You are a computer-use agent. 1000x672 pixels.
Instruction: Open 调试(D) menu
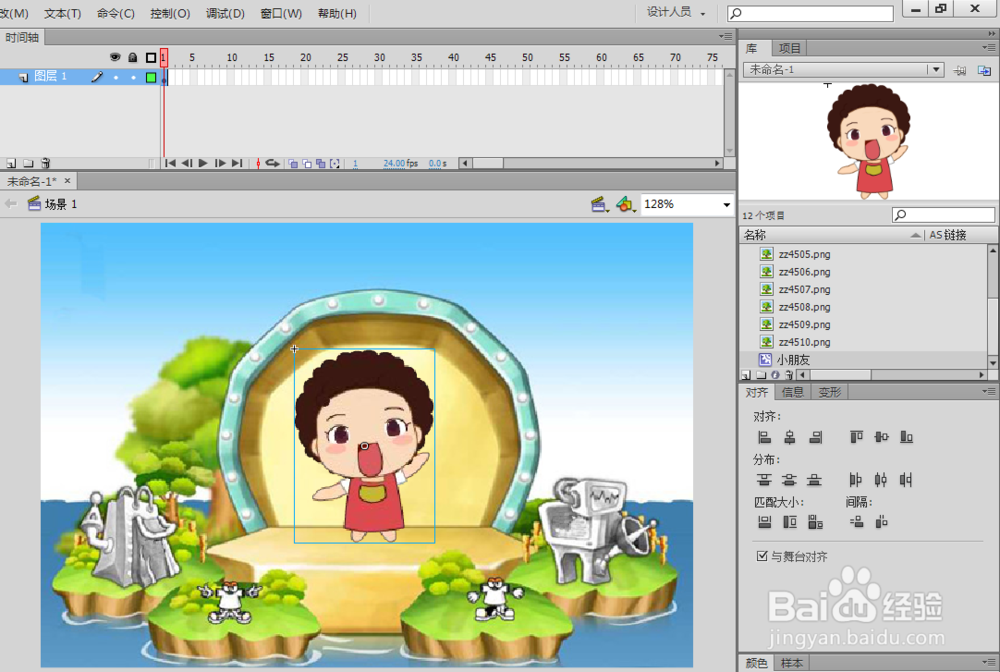pos(225,13)
